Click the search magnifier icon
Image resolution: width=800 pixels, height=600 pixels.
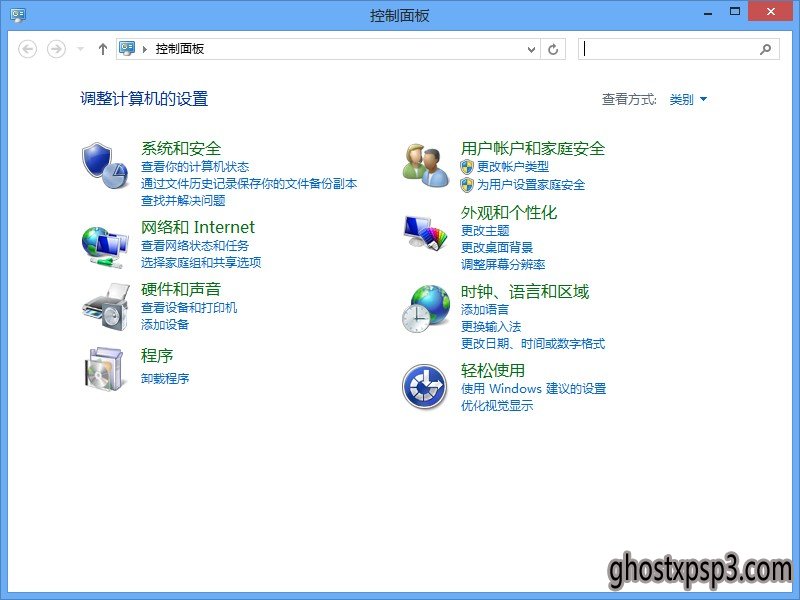[765, 49]
